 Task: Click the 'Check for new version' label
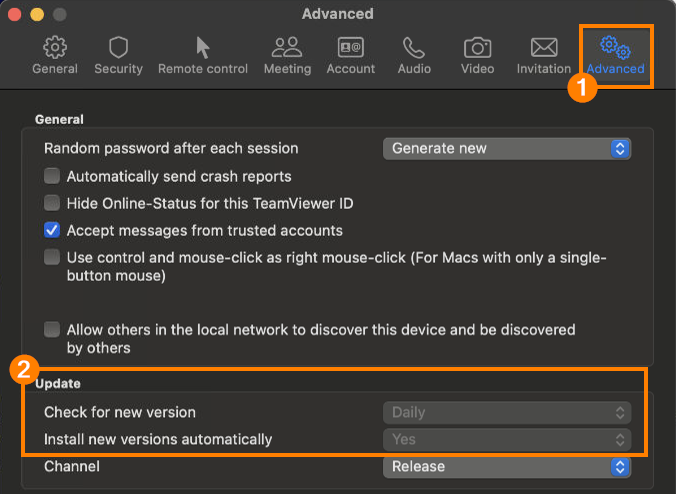click(120, 413)
